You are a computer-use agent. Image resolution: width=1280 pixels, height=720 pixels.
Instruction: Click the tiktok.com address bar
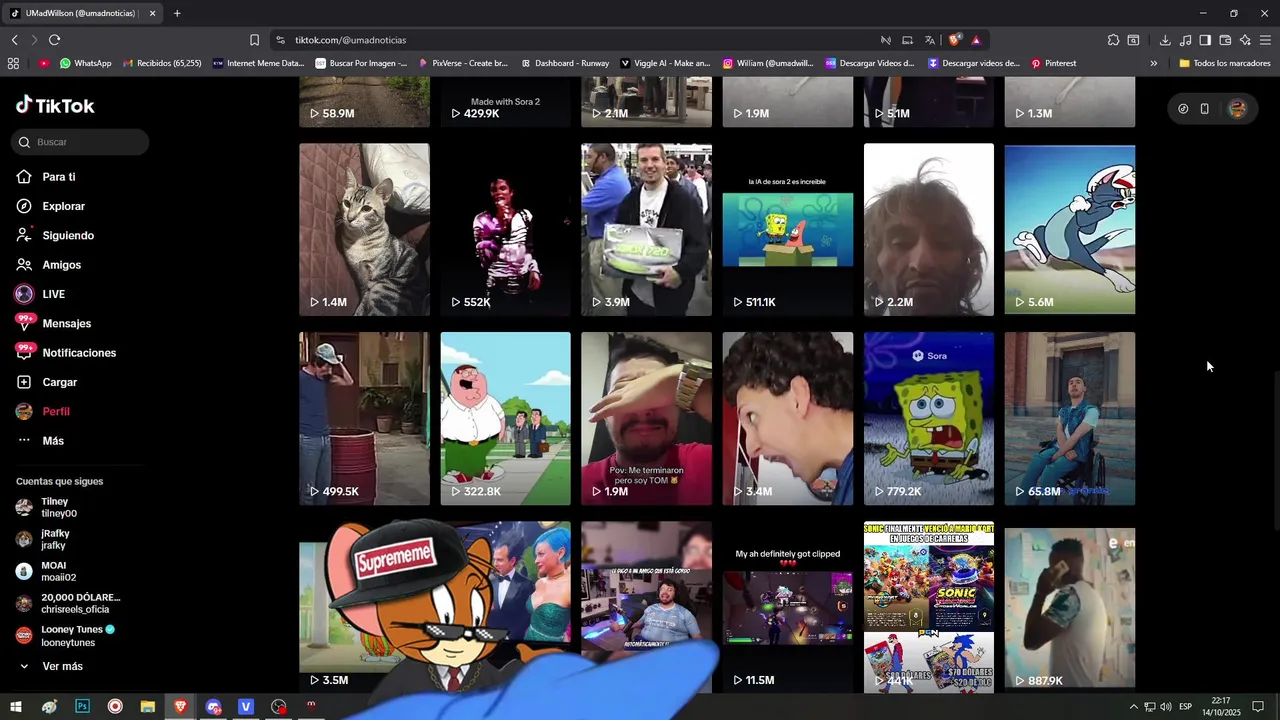pyautogui.click(x=580, y=40)
